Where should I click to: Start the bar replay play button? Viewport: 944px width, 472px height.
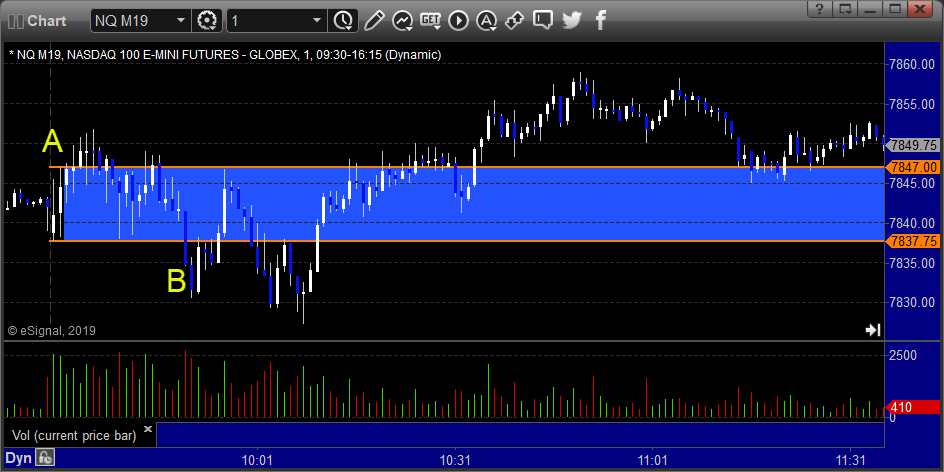point(459,20)
